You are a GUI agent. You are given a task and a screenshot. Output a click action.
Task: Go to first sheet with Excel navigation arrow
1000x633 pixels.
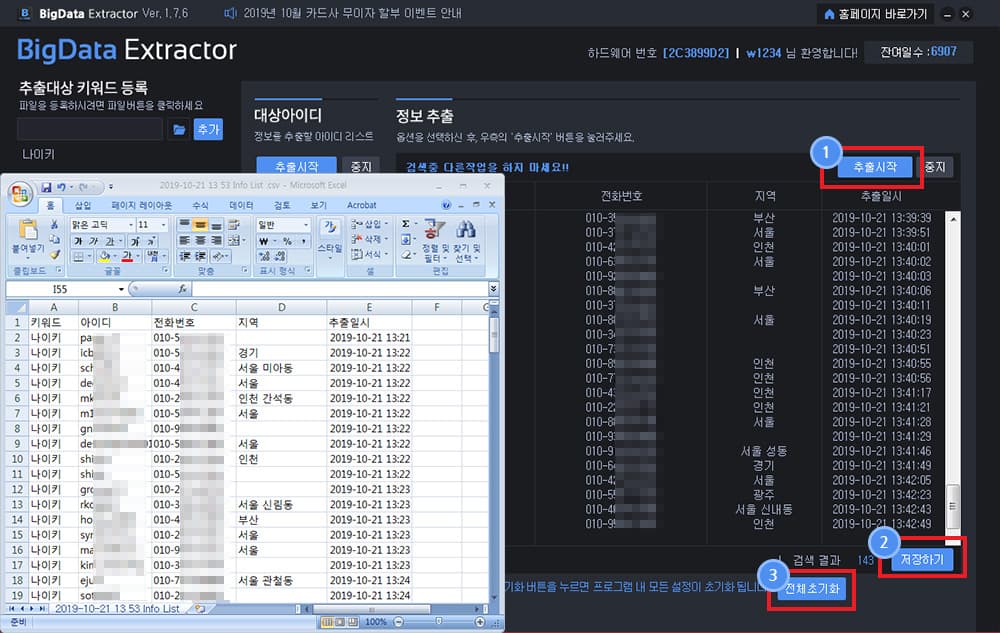click(x=11, y=609)
